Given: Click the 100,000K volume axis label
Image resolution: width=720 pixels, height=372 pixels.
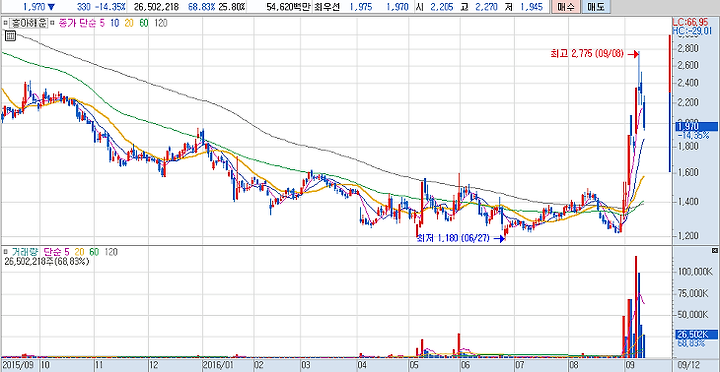Looking at the screenshot, I should click(695, 271).
